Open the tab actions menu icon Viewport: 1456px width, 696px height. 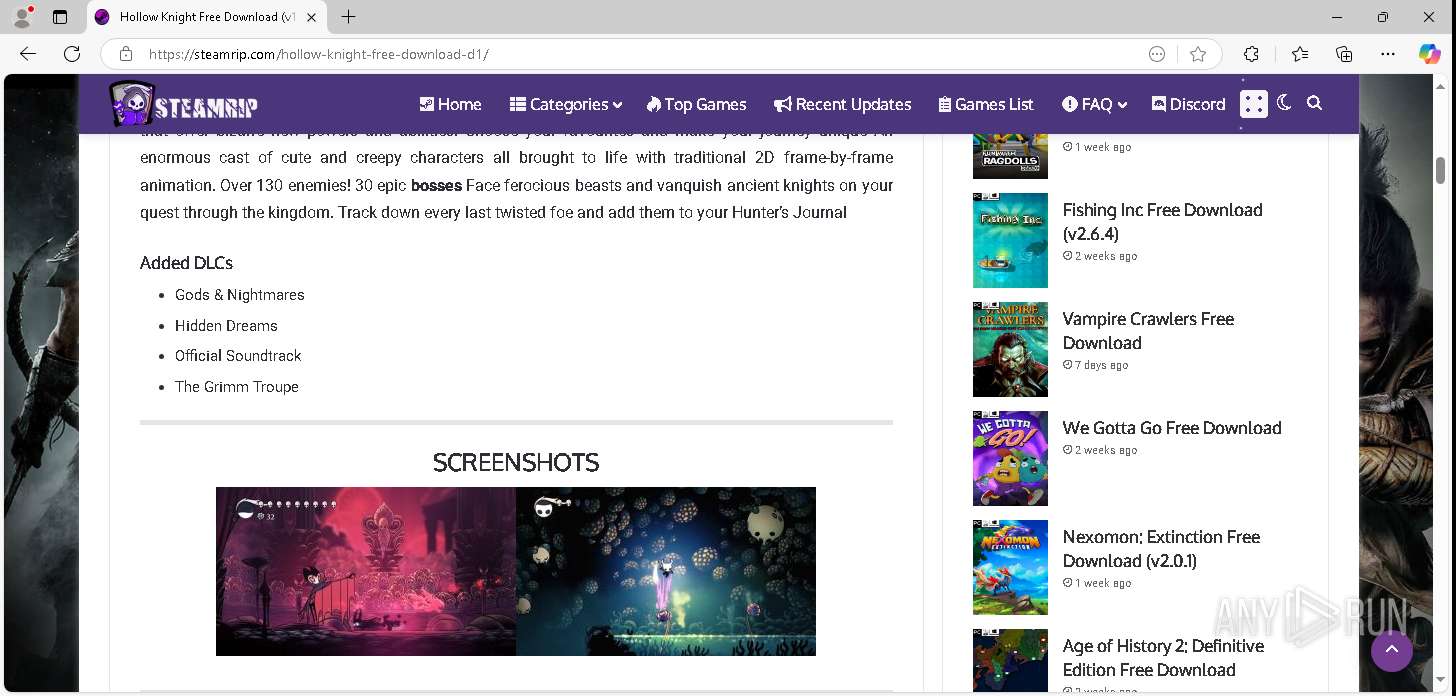pos(60,17)
